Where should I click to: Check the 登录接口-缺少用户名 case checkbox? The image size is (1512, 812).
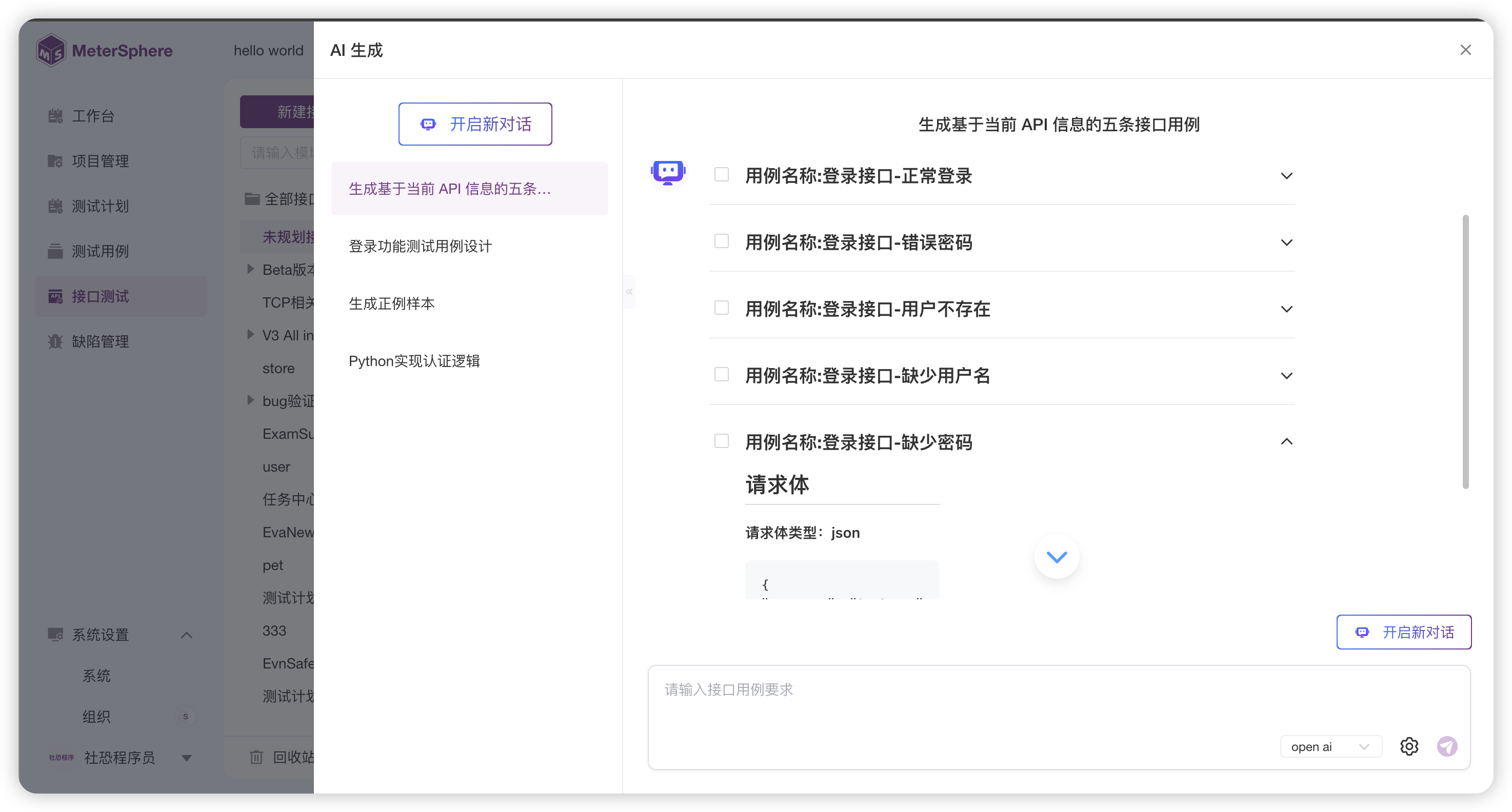pos(721,374)
